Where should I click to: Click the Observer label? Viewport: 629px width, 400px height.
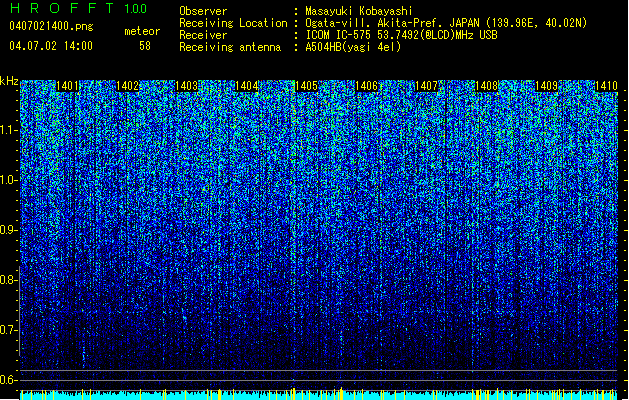[x=203, y=11]
